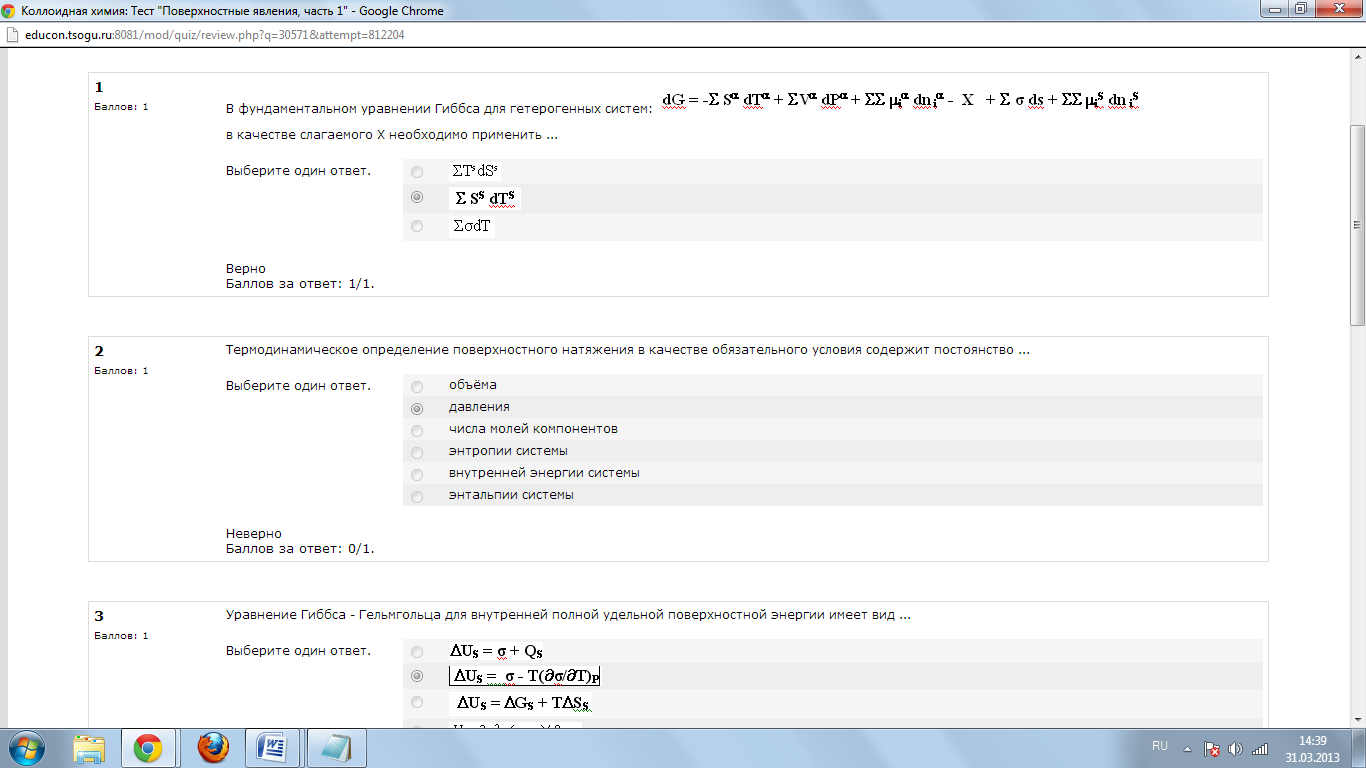Open Action Center flag icon
This screenshot has height=768, width=1366.
(1211, 748)
